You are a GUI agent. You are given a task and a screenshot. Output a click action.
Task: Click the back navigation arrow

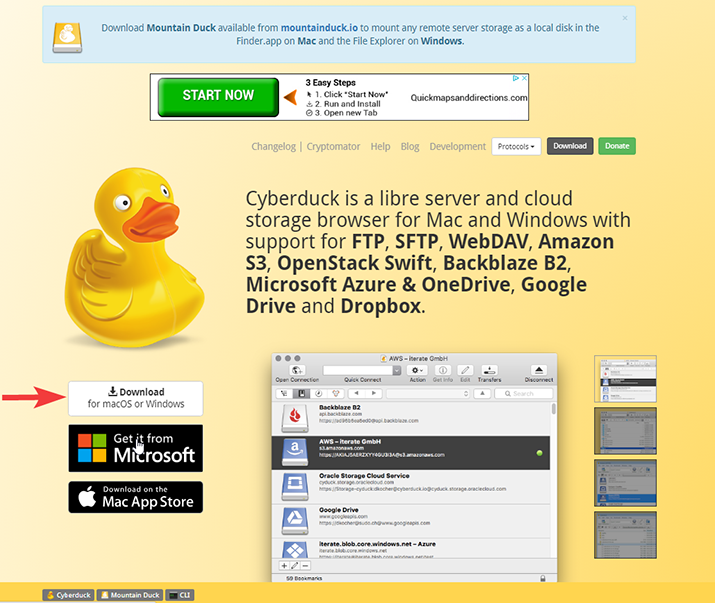tap(357, 393)
